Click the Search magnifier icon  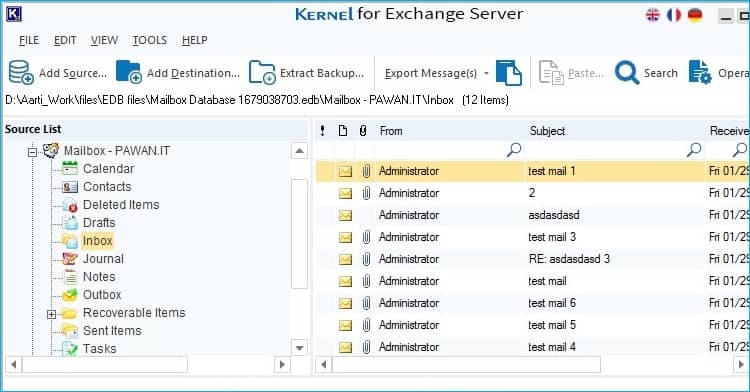pyautogui.click(x=627, y=73)
